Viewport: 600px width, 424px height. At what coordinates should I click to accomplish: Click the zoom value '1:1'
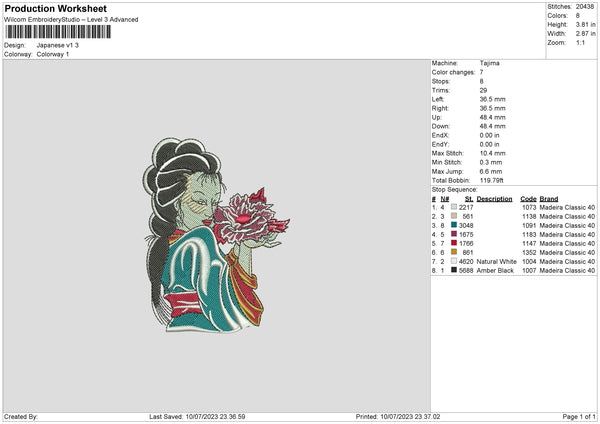tap(580, 42)
